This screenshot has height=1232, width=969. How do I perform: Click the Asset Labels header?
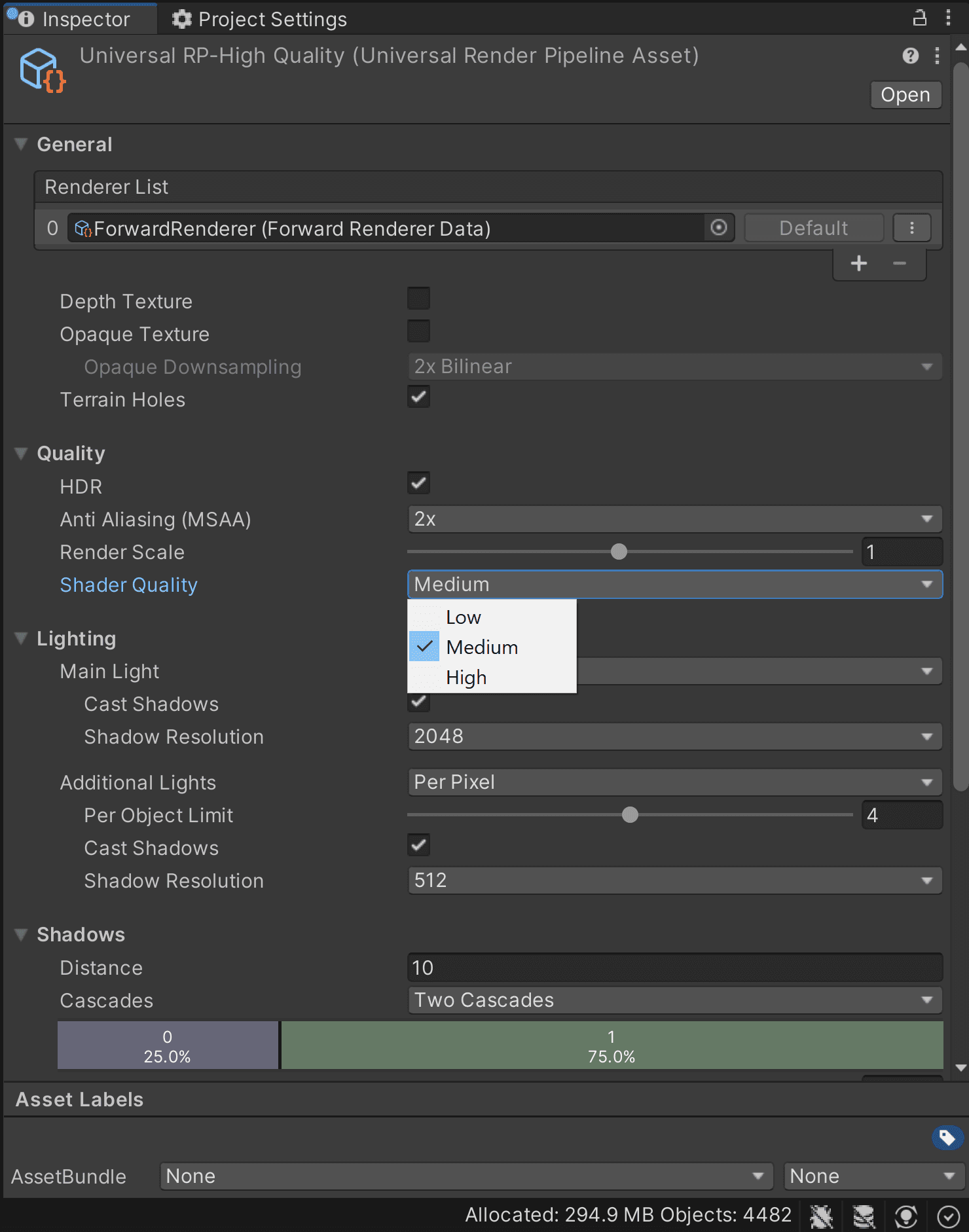[79, 1099]
